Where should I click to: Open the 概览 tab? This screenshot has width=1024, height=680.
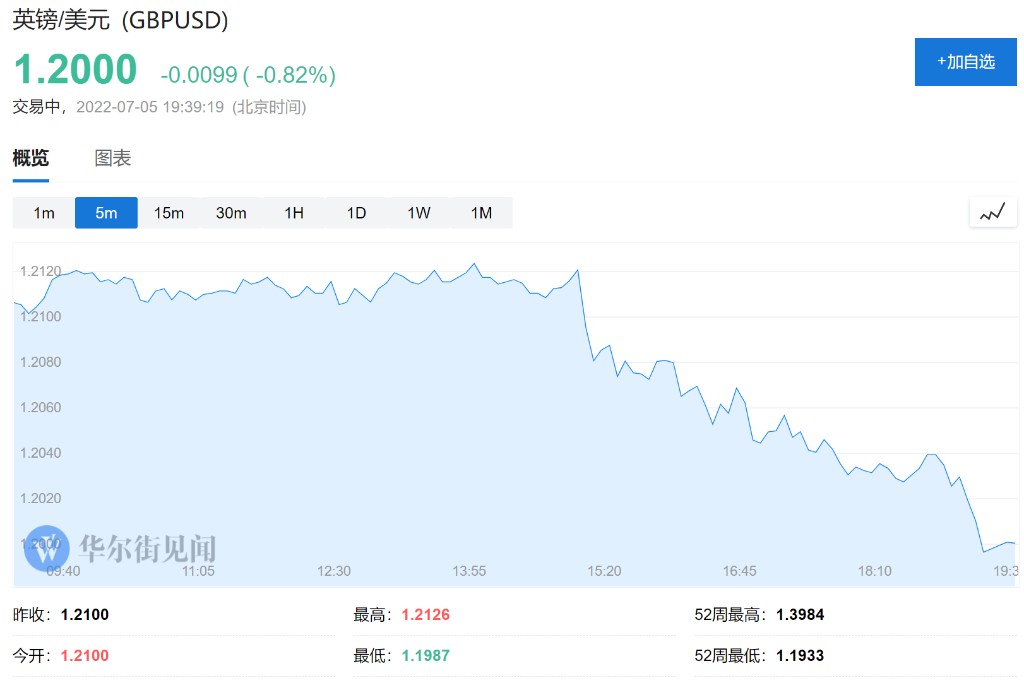(x=30, y=158)
